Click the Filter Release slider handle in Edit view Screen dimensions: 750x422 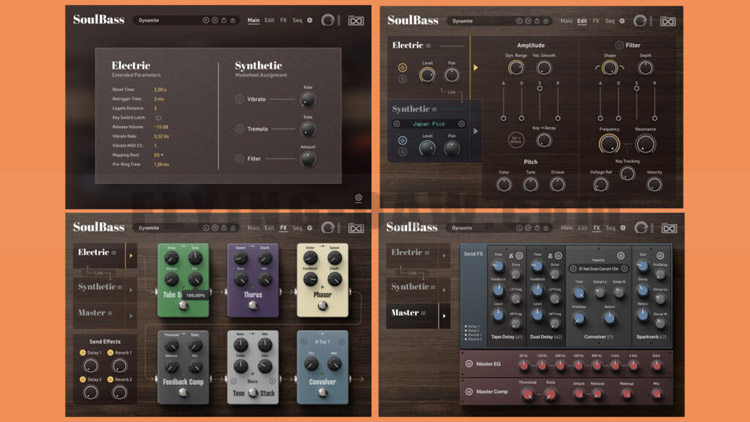point(655,118)
